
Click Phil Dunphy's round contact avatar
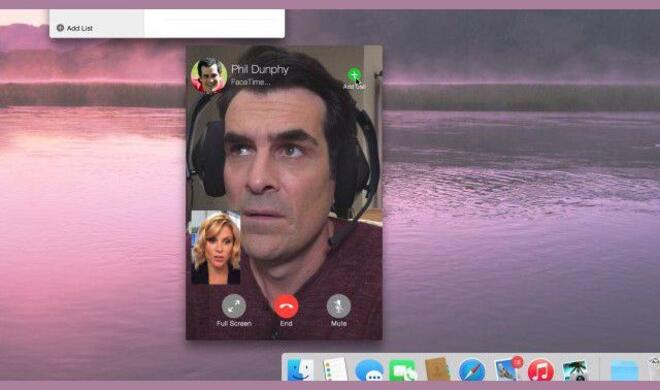click(209, 75)
